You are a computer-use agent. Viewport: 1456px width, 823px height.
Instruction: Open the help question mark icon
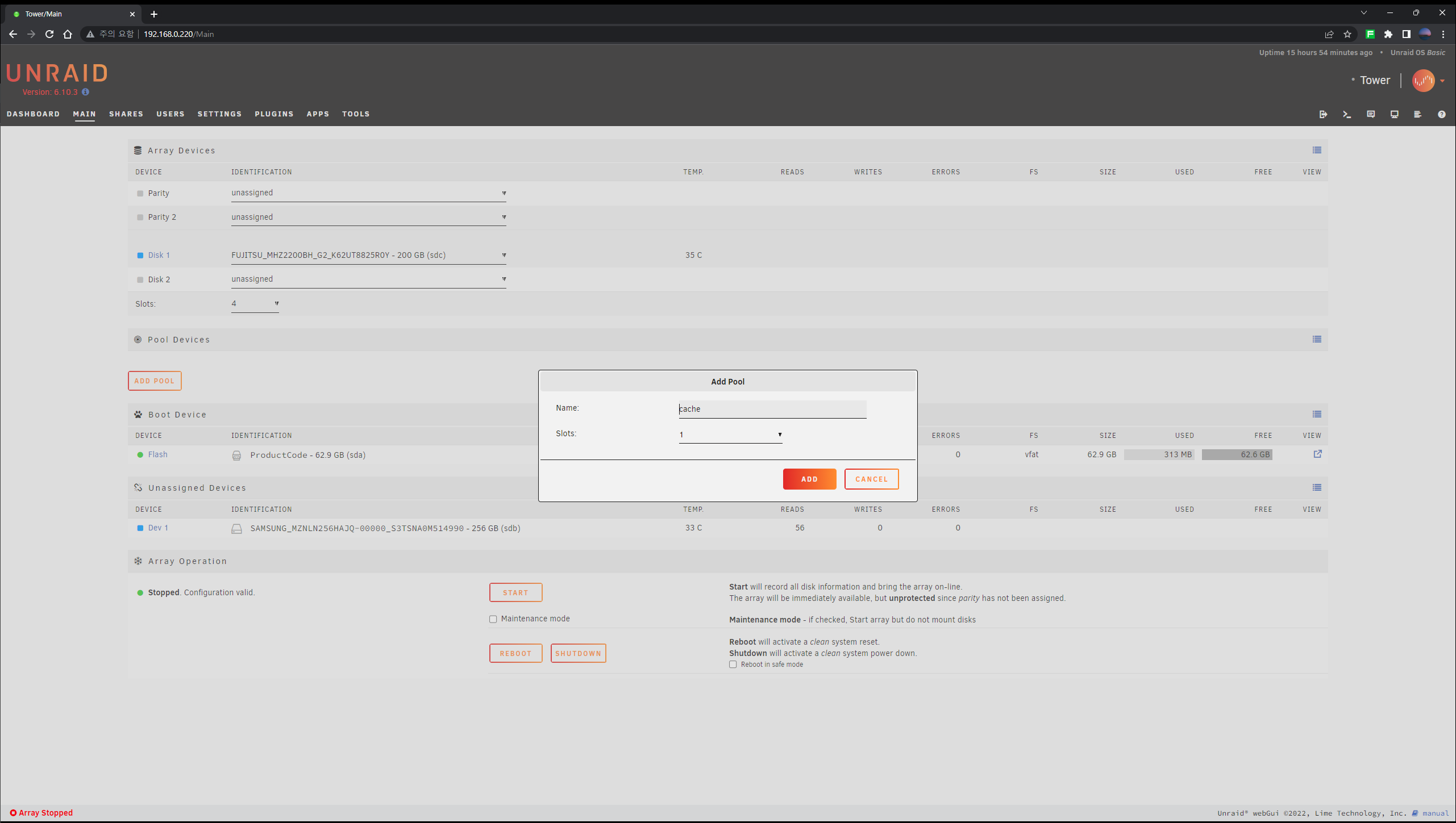click(x=1441, y=114)
